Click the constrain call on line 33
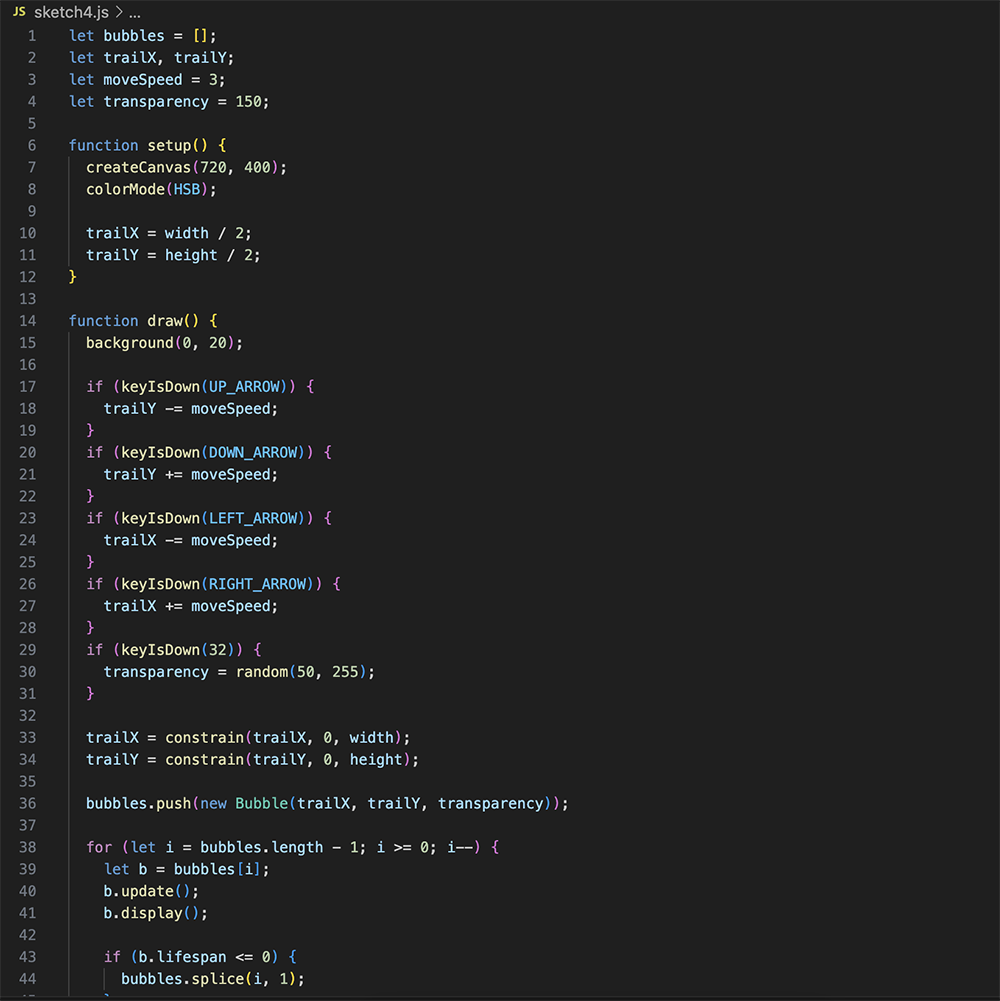Screen dimensions: 1000x1001 tap(205, 737)
